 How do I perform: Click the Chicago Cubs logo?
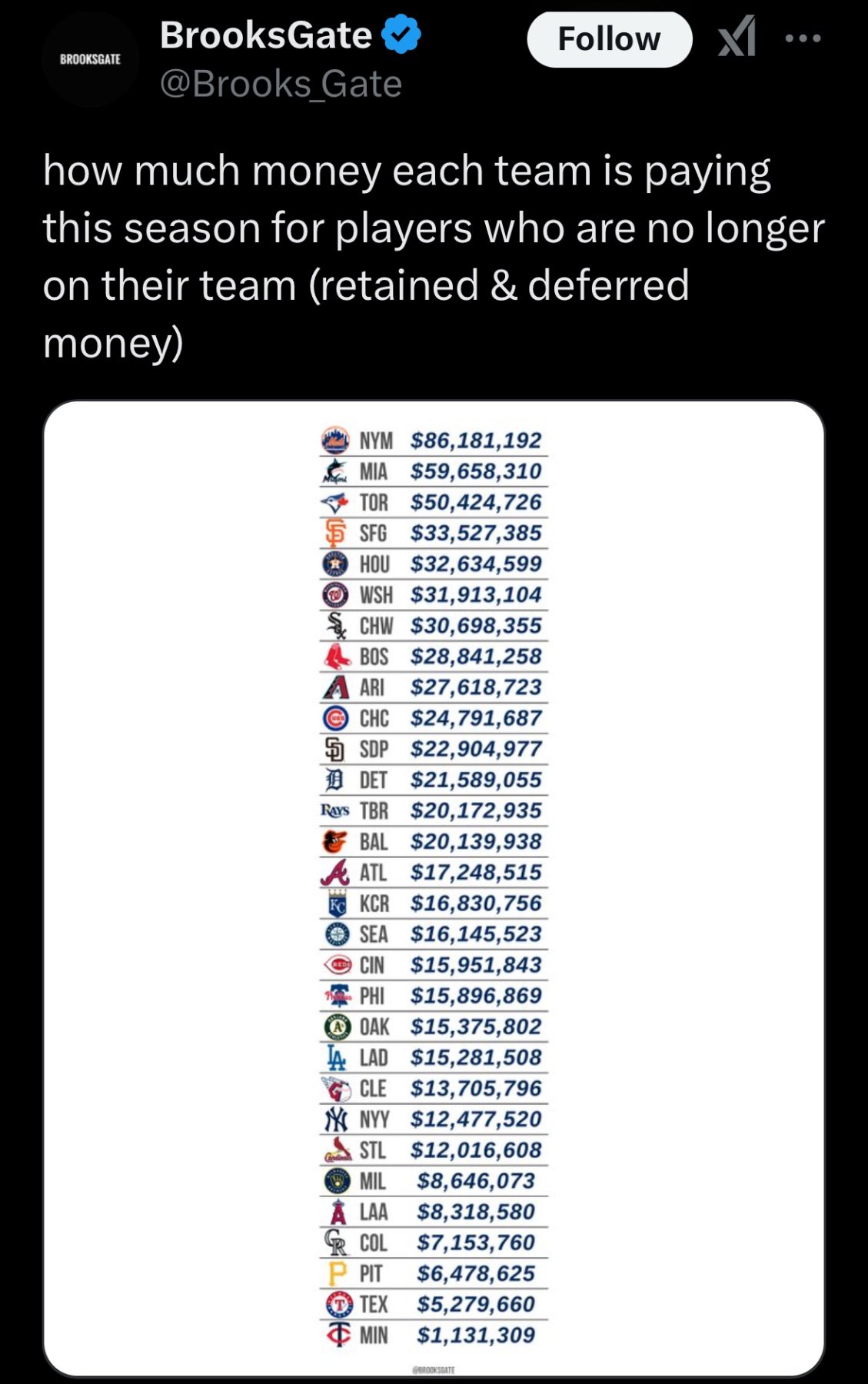click(335, 718)
